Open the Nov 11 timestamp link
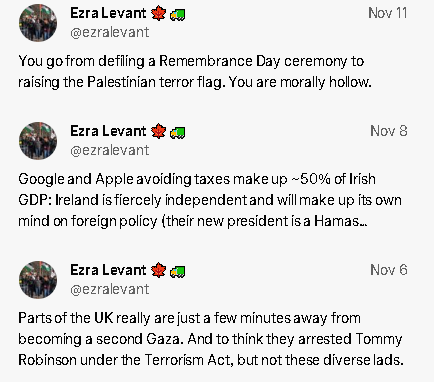The height and width of the screenshot is (382, 434). coord(388,13)
